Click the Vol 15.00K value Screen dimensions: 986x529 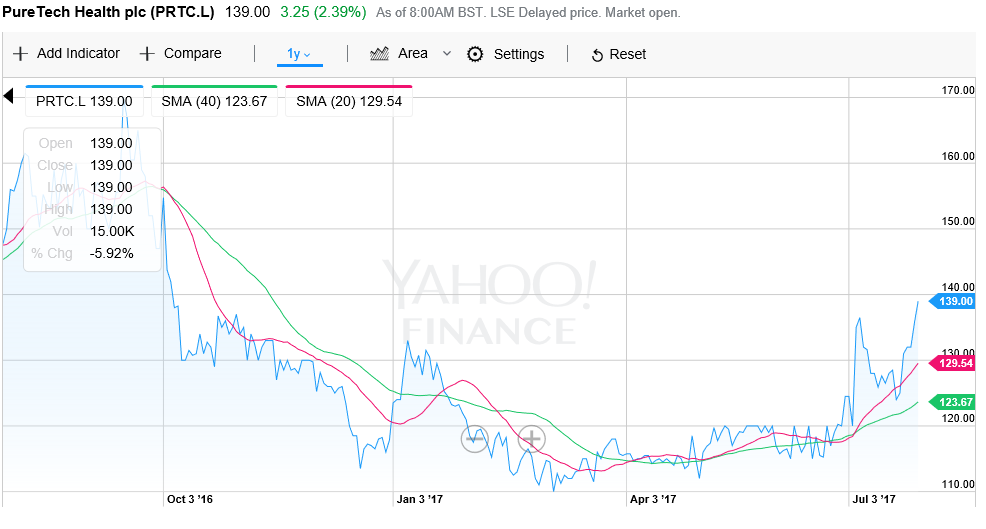[x=112, y=231]
